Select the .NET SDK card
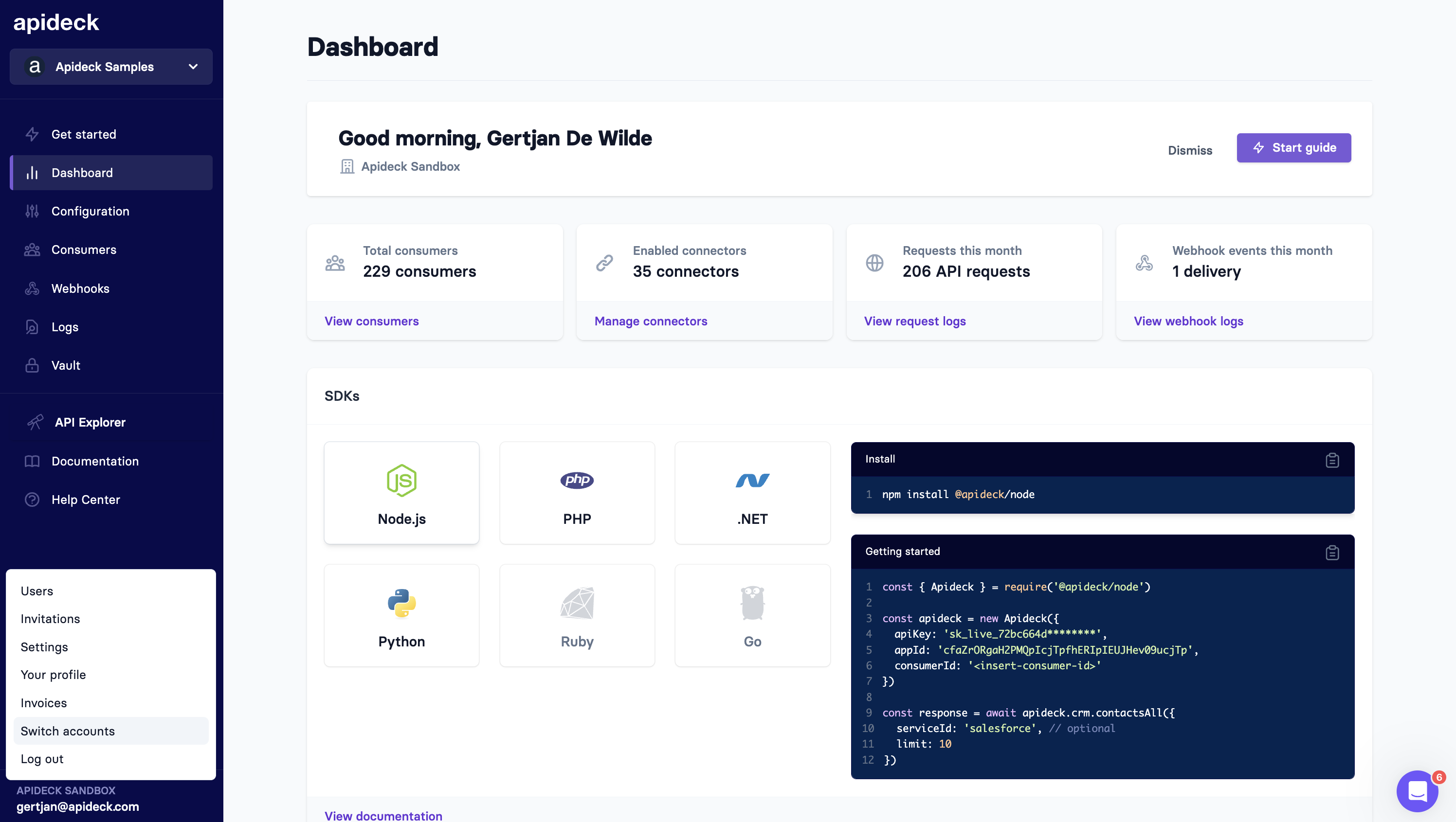The width and height of the screenshot is (1456, 822). pos(752,493)
